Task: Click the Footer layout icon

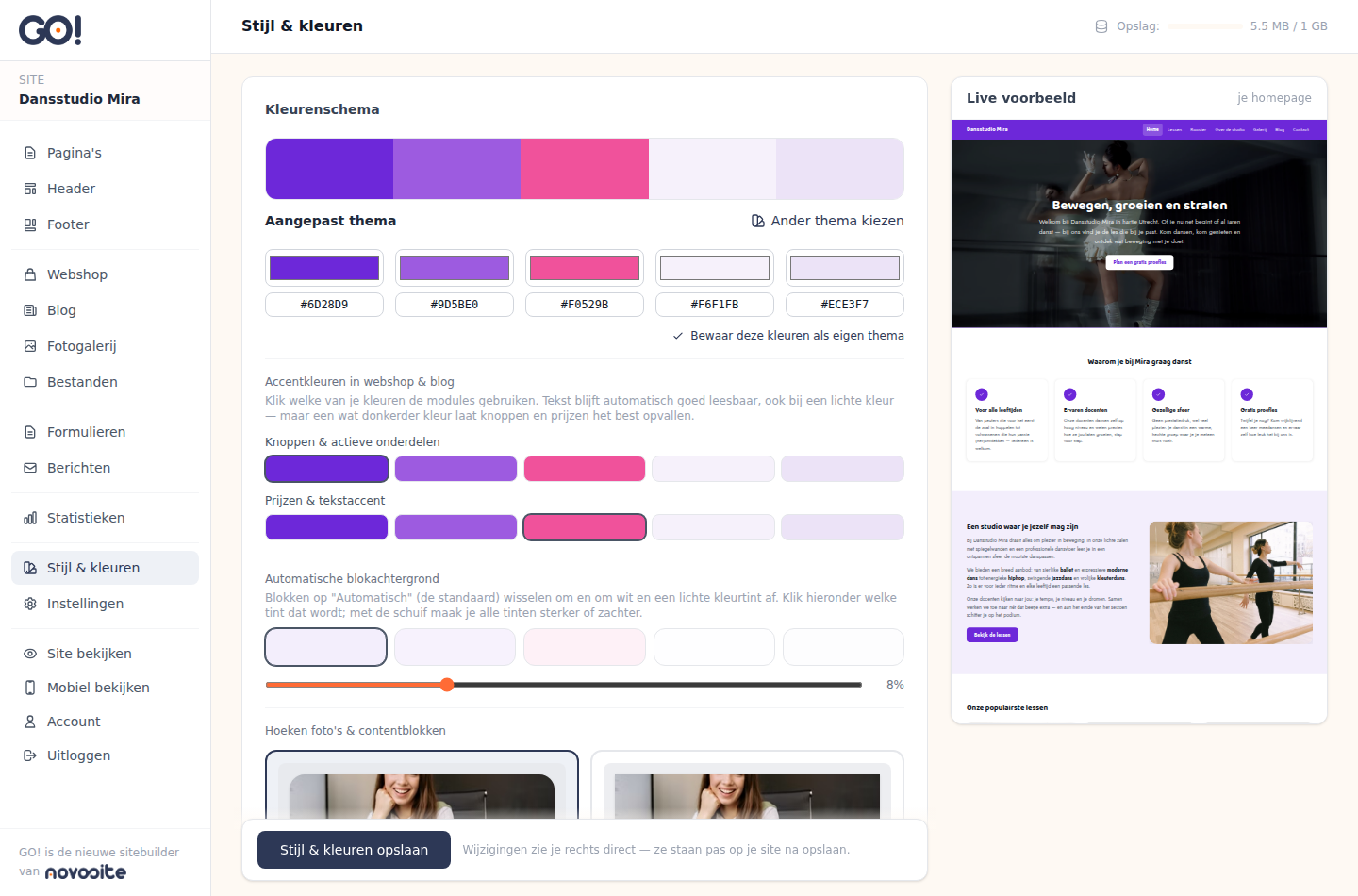Action: tap(30, 224)
